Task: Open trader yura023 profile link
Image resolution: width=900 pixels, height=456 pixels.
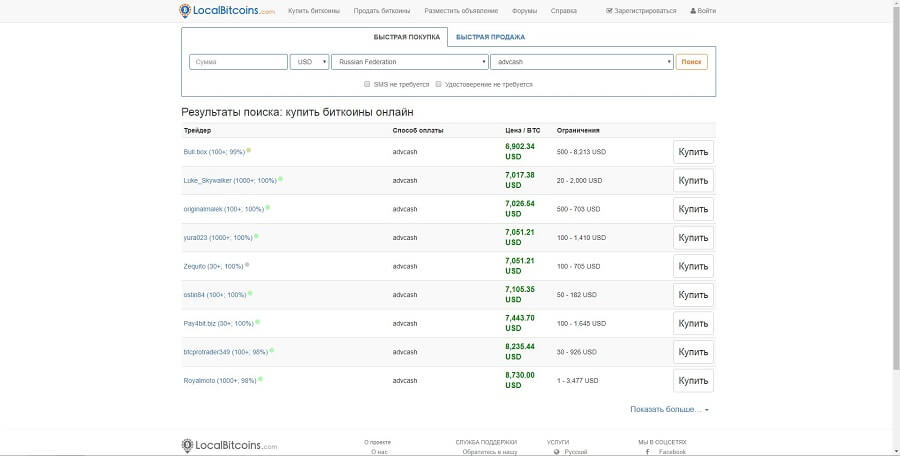Action: click(218, 238)
